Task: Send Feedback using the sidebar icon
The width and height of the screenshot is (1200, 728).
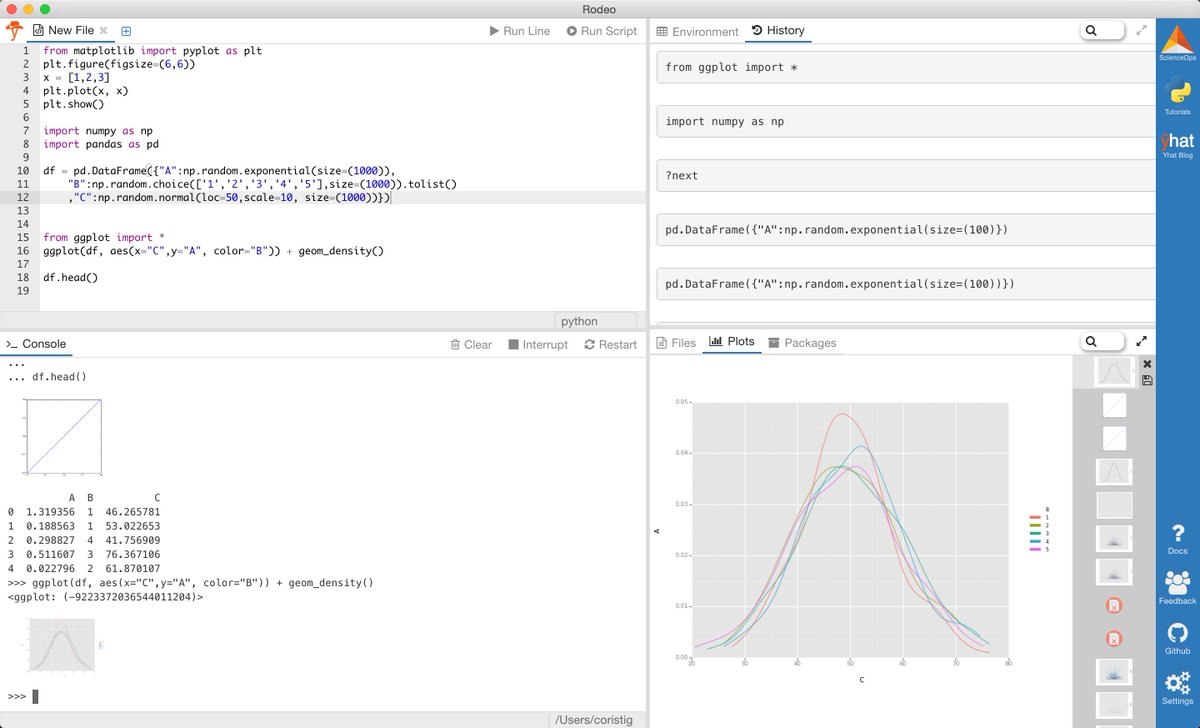Action: pos(1177,585)
